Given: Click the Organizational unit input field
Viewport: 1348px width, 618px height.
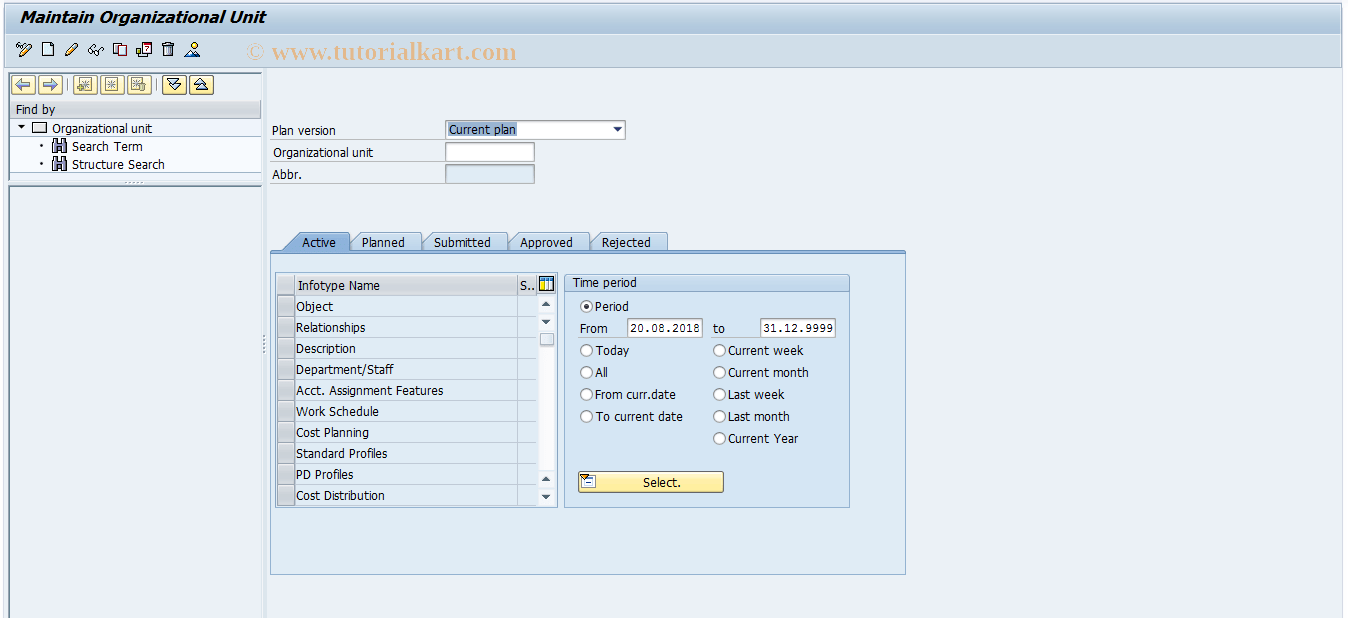Looking at the screenshot, I should click(x=489, y=151).
